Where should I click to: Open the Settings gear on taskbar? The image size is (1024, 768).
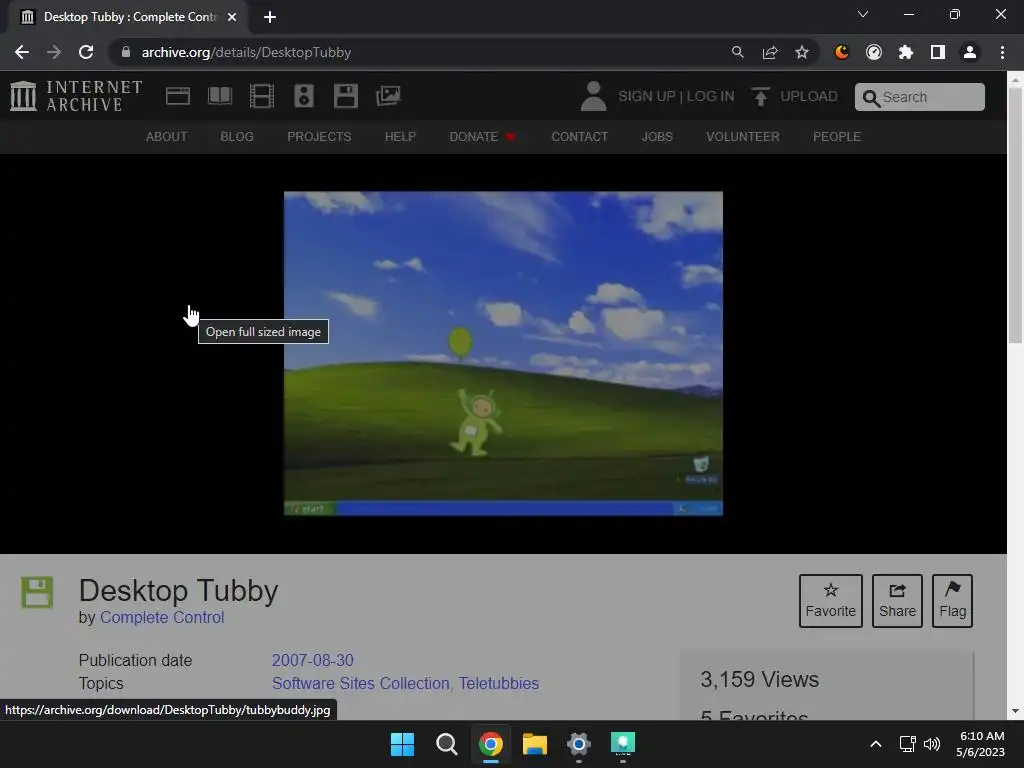tap(579, 744)
